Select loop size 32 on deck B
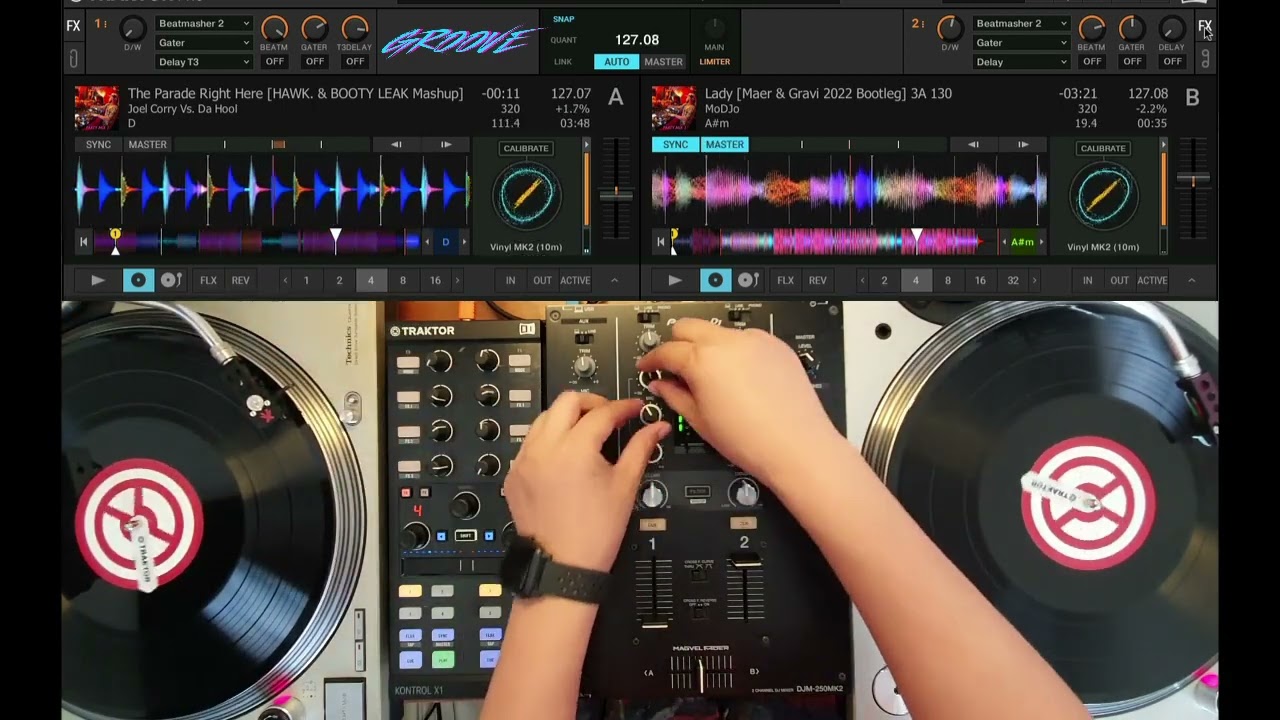This screenshot has width=1280, height=720. (1013, 280)
